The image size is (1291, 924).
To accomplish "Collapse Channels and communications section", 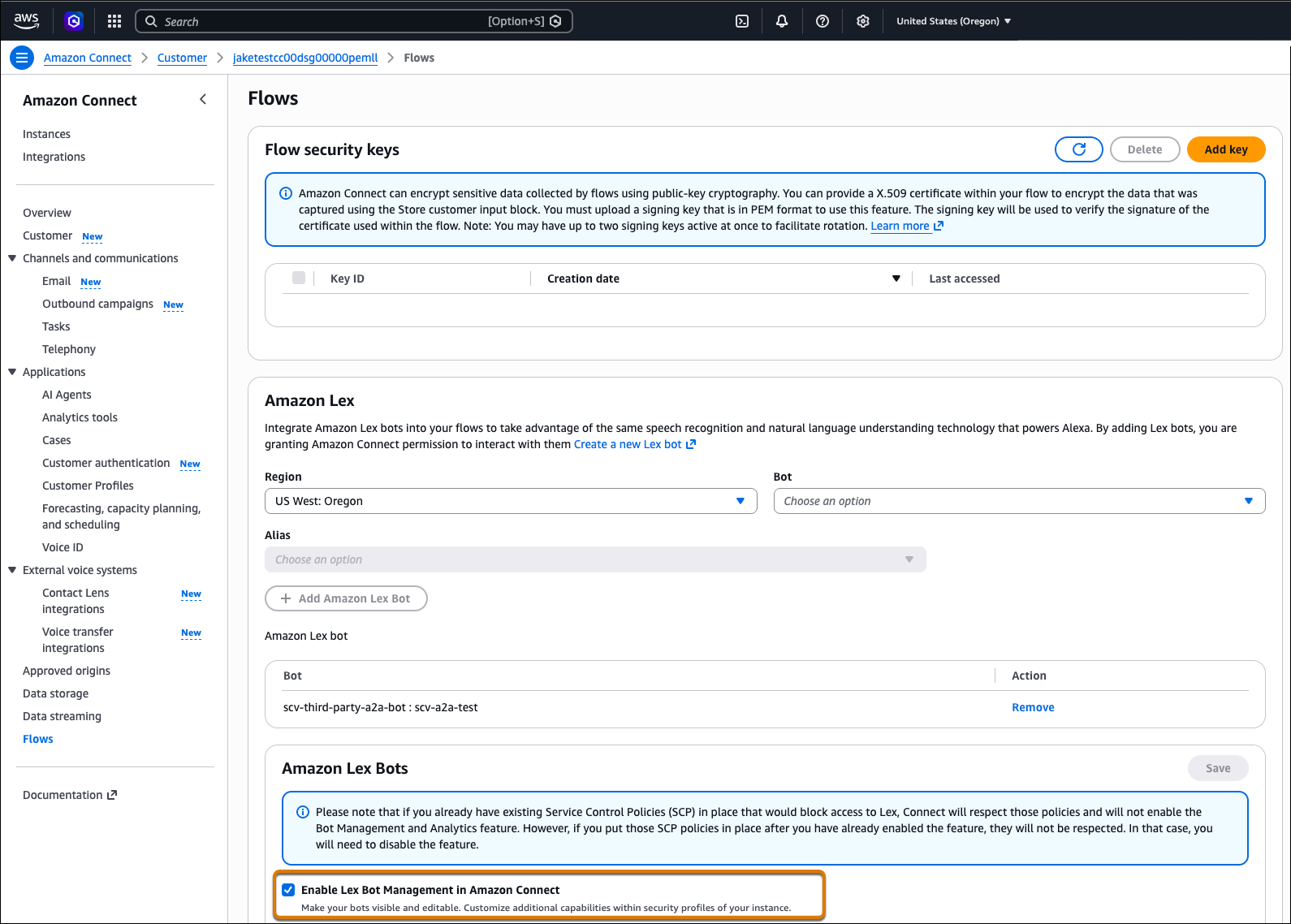I will 12,258.
